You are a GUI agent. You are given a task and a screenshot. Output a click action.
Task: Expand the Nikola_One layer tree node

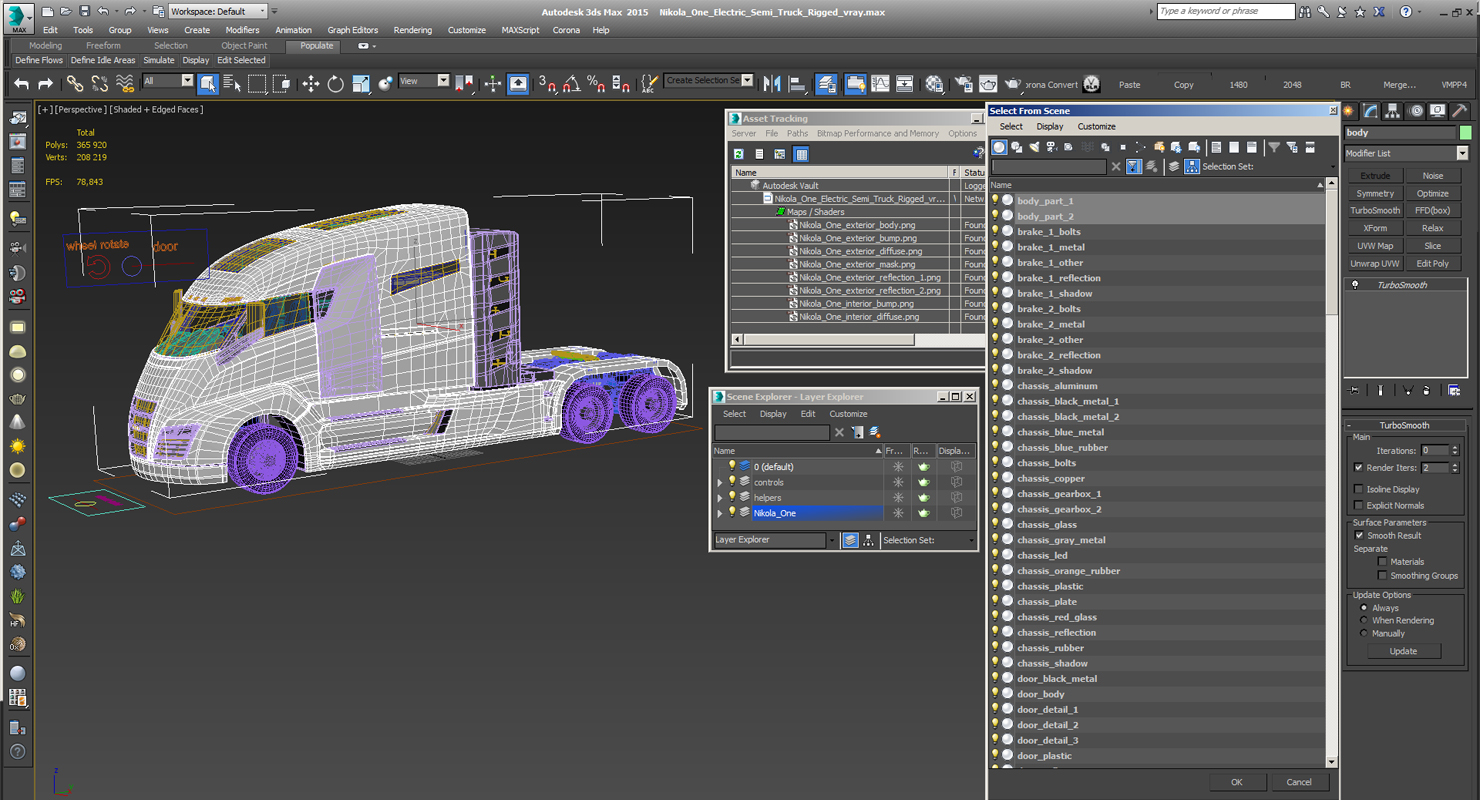(719, 513)
